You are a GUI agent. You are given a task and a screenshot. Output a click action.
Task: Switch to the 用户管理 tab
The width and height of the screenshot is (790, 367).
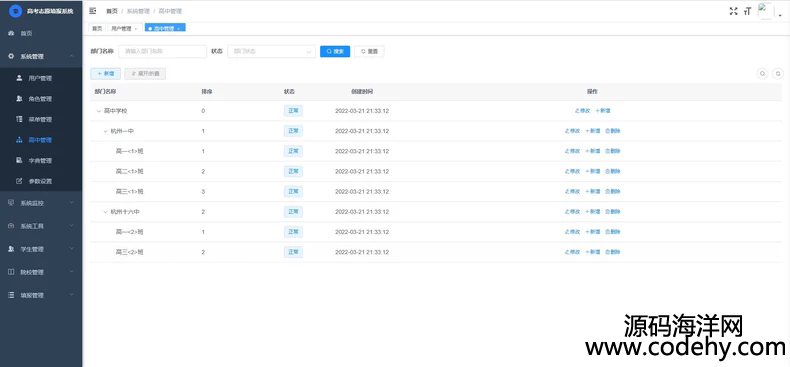(123, 29)
